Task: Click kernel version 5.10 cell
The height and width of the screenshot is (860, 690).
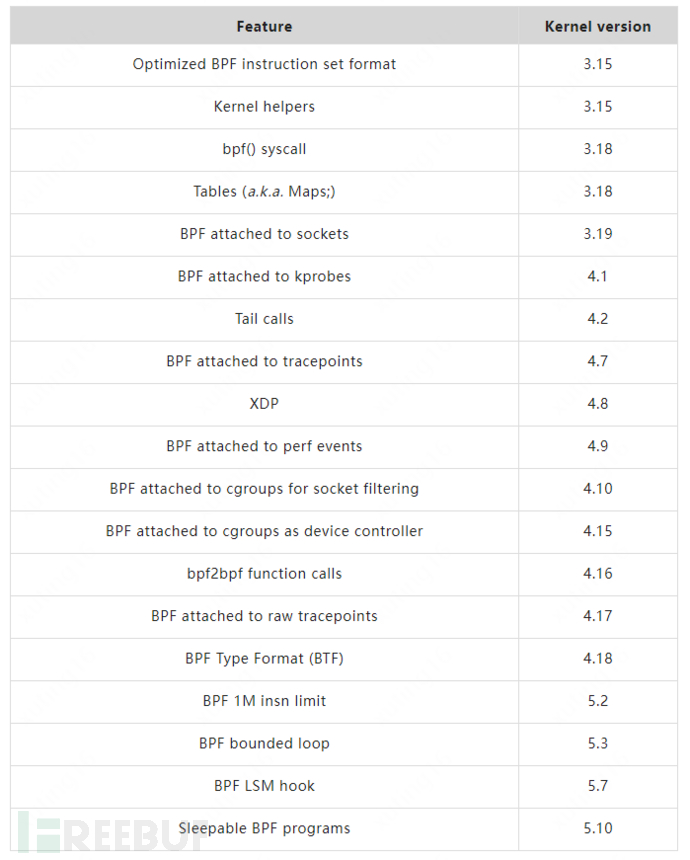Action: point(597,829)
